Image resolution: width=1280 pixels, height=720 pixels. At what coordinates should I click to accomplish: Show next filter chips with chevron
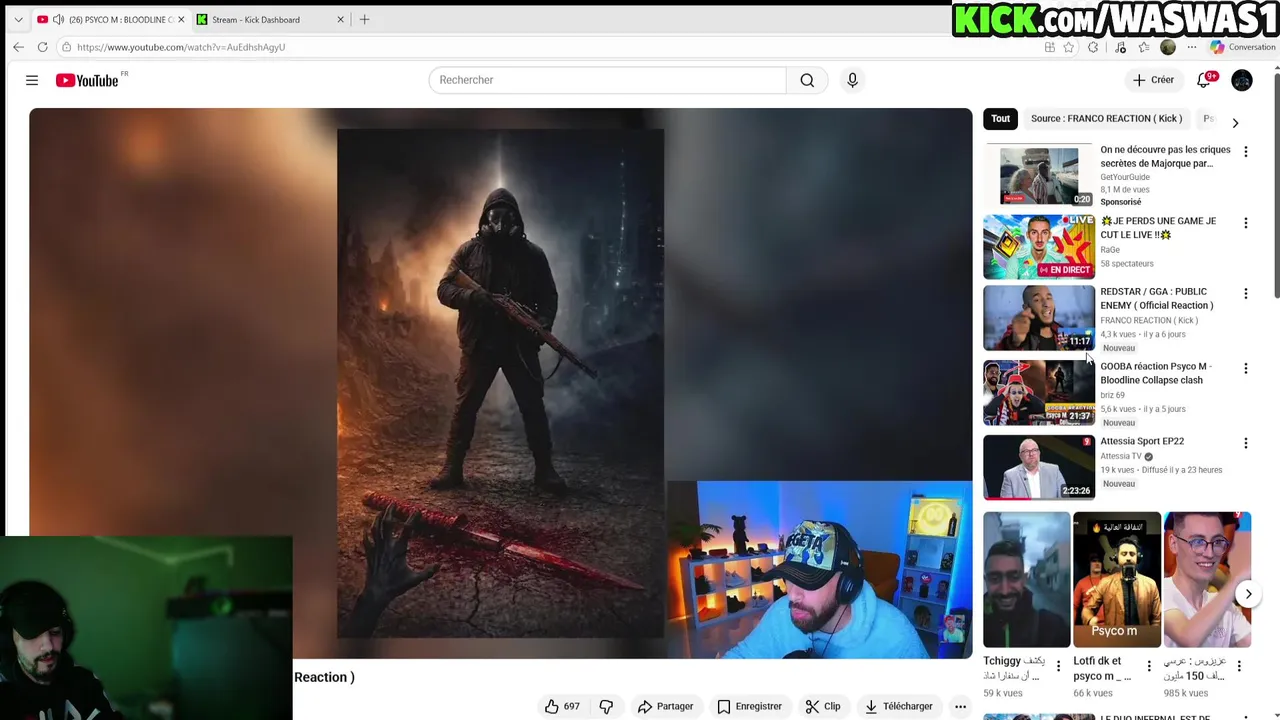(1235, 123)
